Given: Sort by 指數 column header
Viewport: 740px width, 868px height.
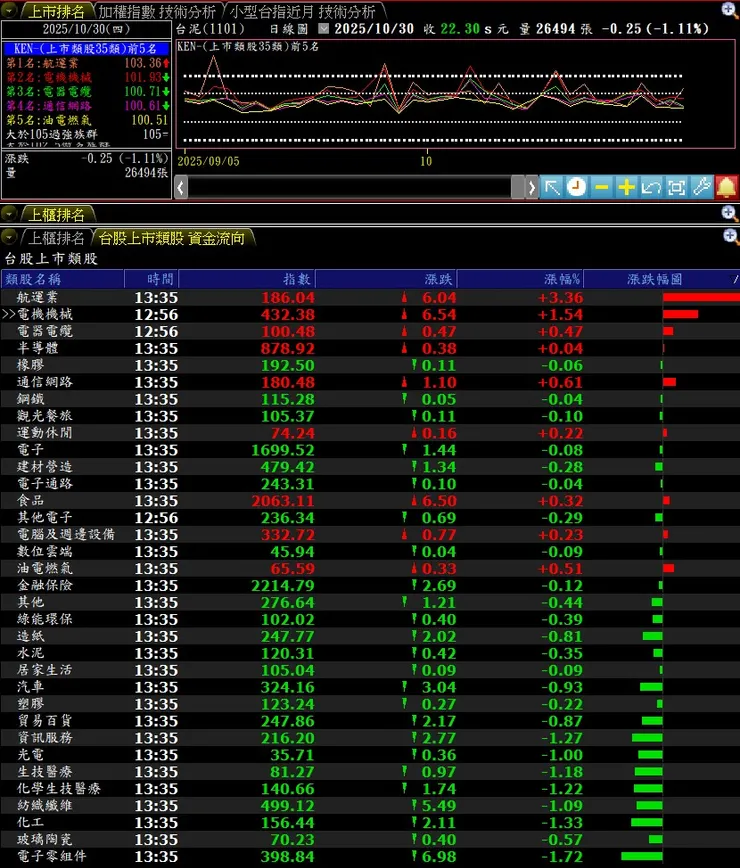Looking at the screenshot, I should [x=247, y=279].
